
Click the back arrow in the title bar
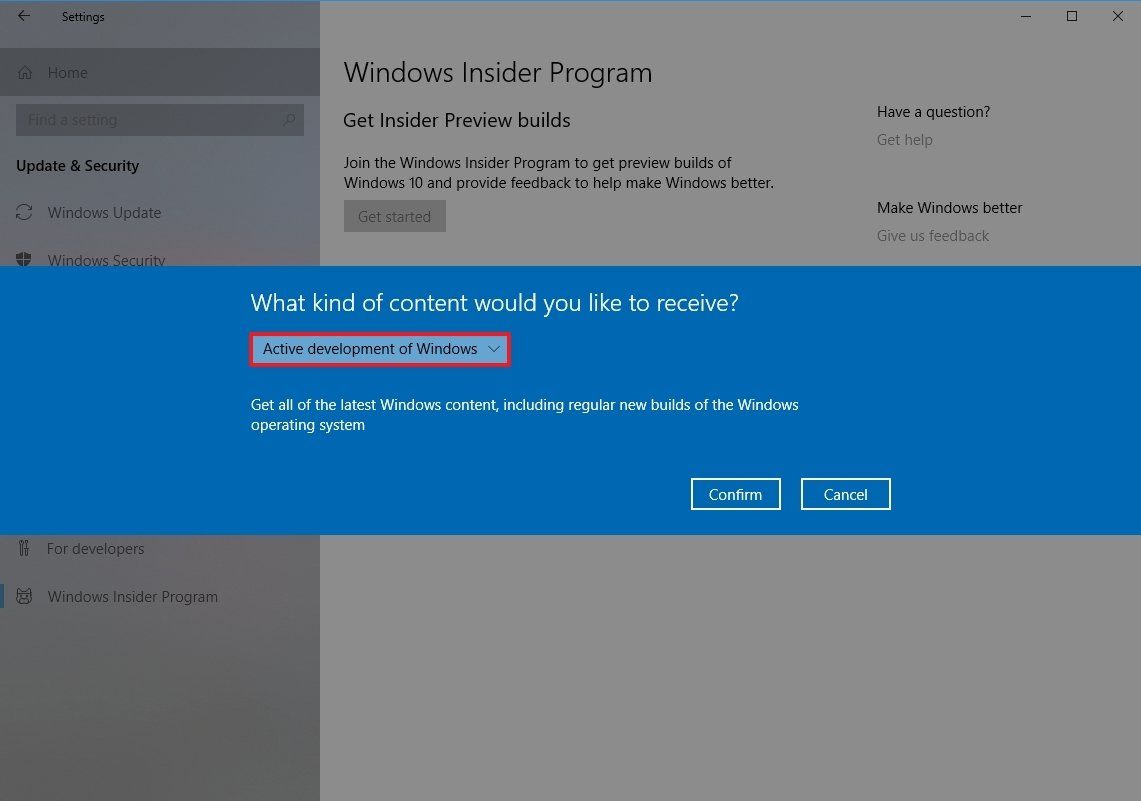tap(23, 16)
